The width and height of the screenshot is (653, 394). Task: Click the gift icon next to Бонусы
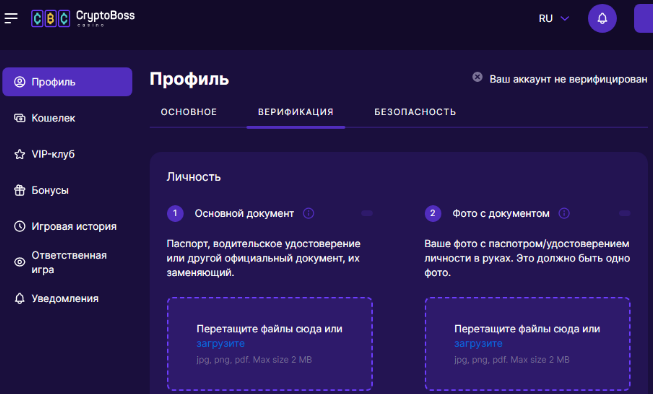[x=20, y=190]
